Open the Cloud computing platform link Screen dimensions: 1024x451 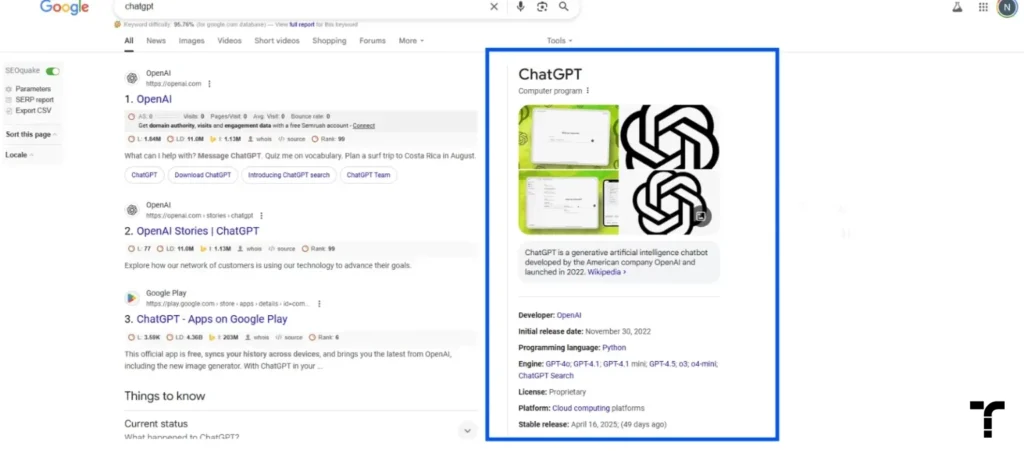point(581,409)
